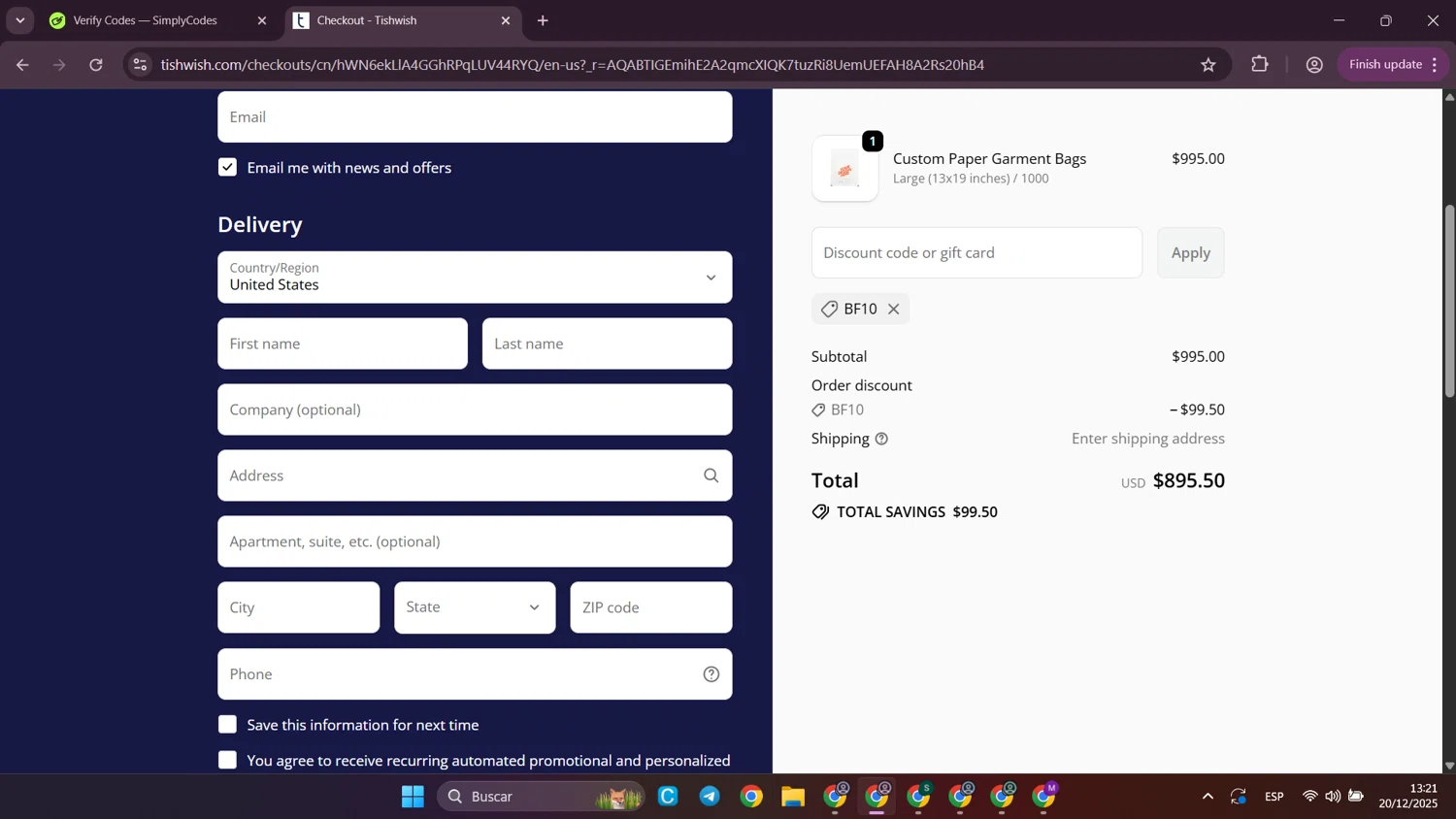The height and width of the screenshot is (819, 1456).
Task: Open the volume tray icon
Action: [x=1333, y=797]
